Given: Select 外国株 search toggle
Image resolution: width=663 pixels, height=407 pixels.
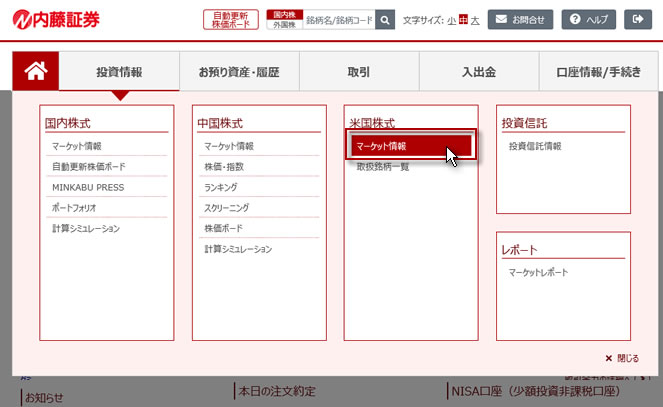Looking at the screenshot, I should 285,24.
